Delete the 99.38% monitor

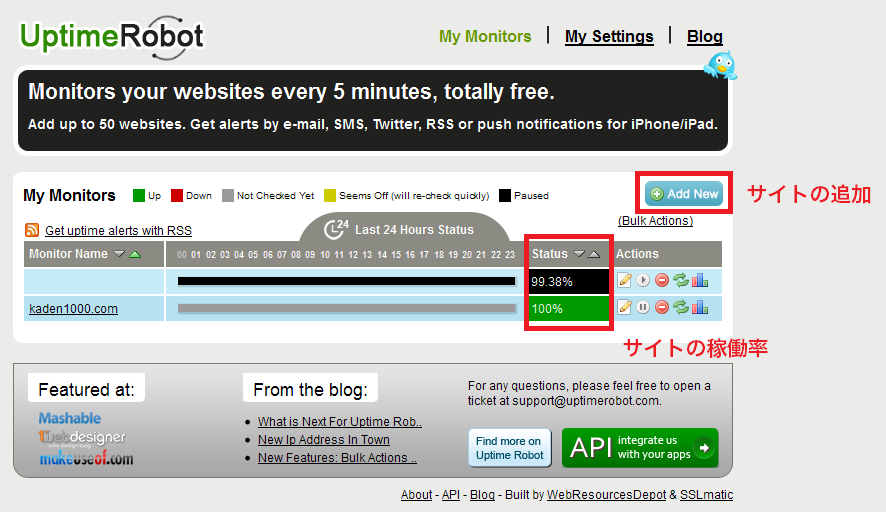point(662,280)
